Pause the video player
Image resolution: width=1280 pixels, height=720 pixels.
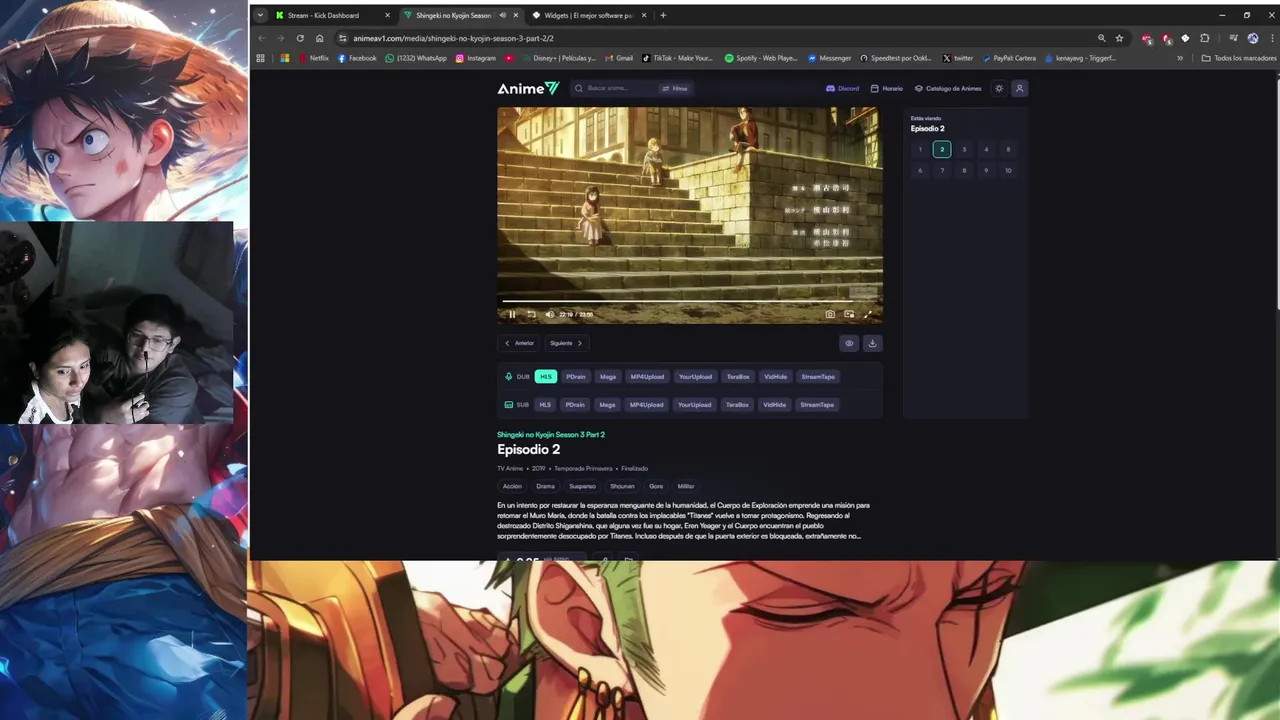512,314
